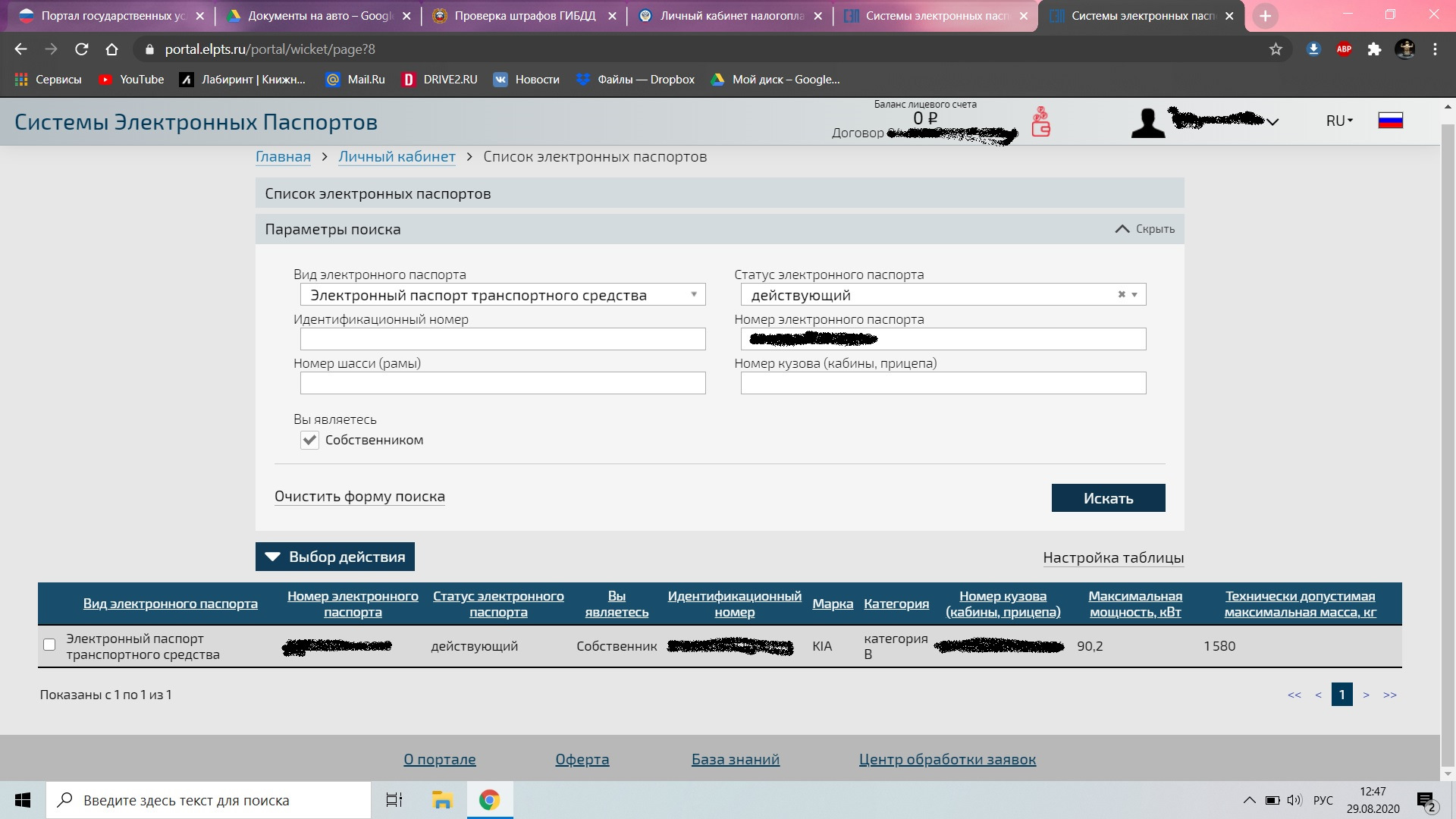The height and width of the screenshot is (819, 1456).
Task: Click the Номер кузова input field
Action: 943,383
